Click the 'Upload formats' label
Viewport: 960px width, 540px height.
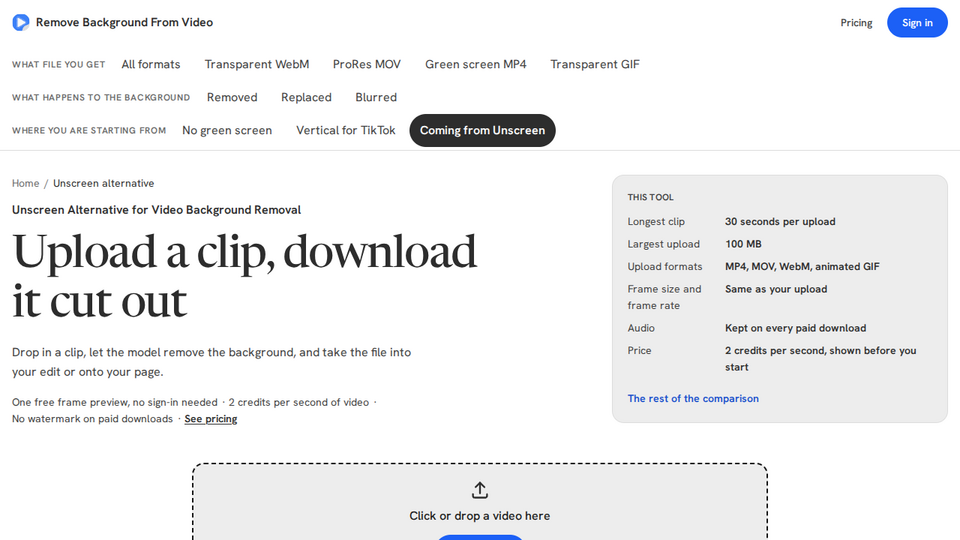pos(664,266)
